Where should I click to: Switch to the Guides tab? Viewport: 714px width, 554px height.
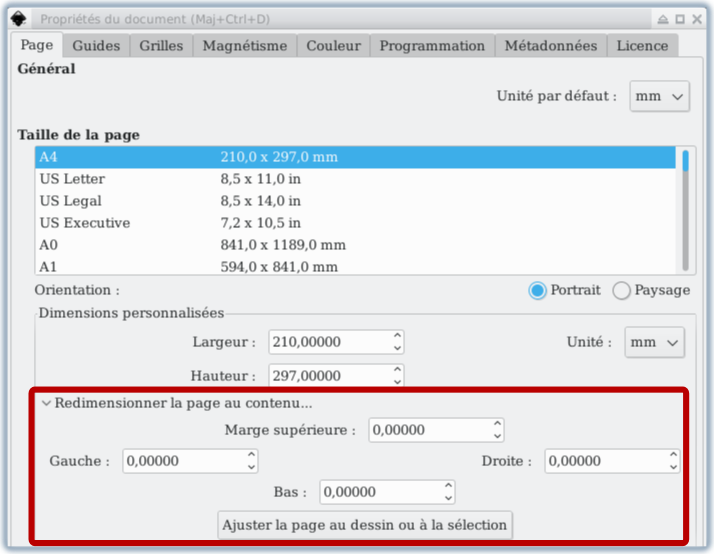tap(96, 46)
